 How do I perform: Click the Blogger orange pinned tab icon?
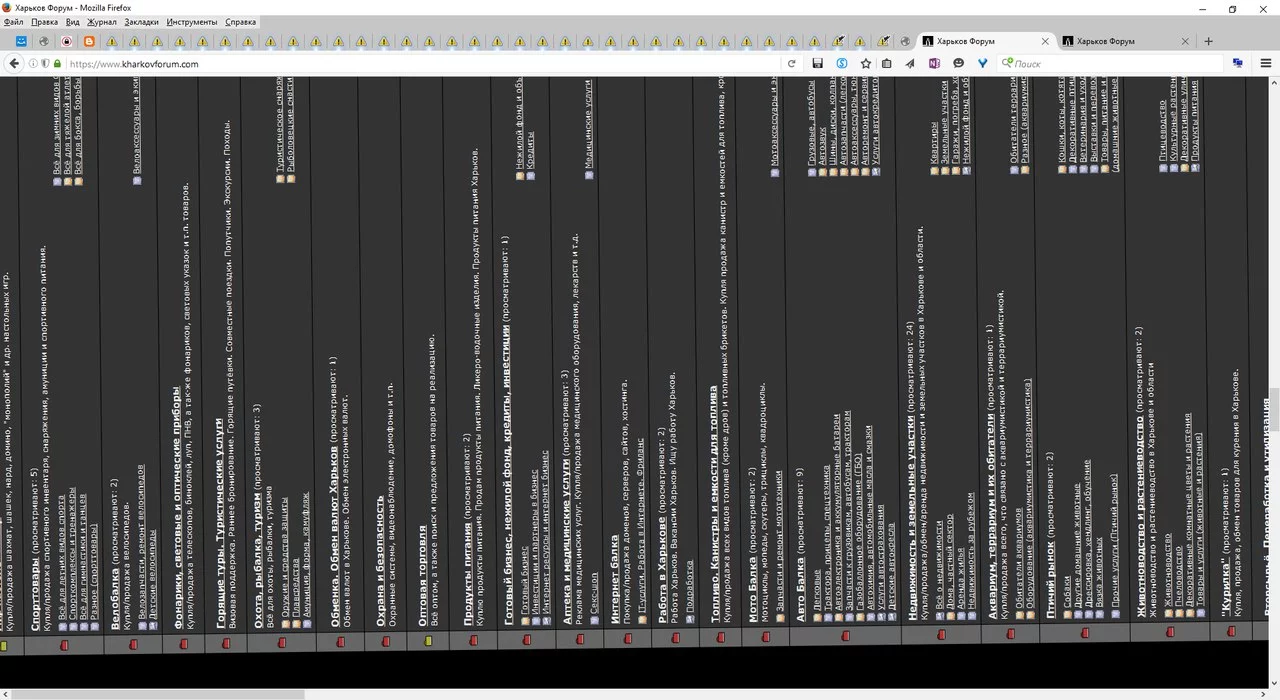click(x=89, y=41)
